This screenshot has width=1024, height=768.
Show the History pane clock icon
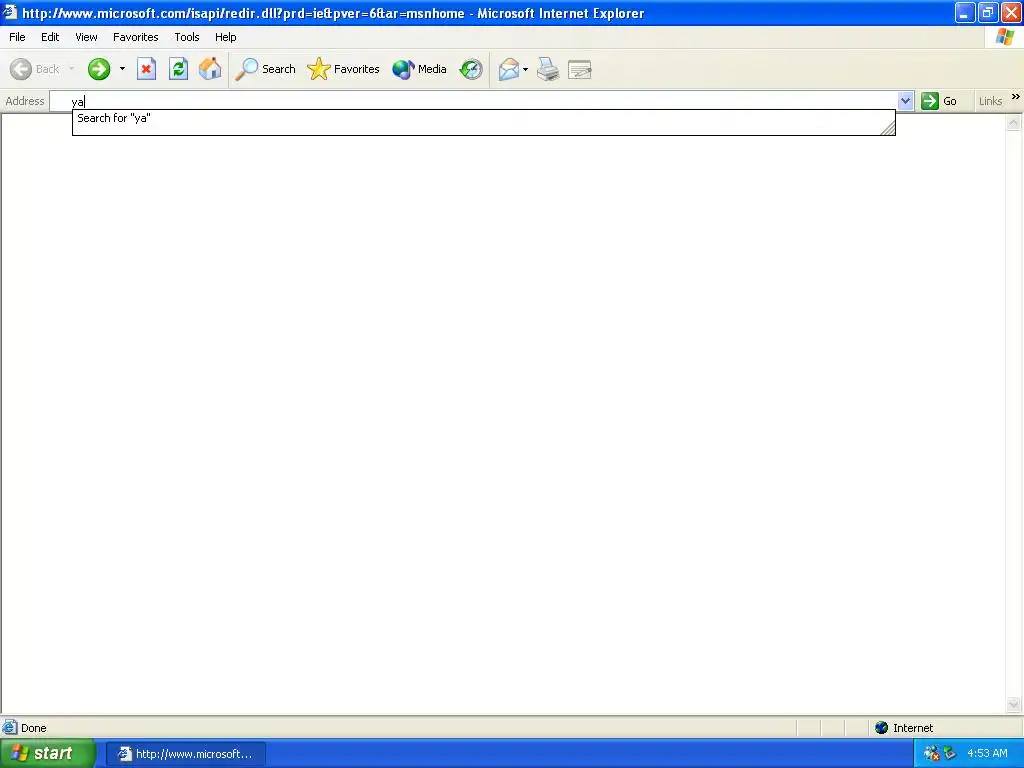point(471,69)
